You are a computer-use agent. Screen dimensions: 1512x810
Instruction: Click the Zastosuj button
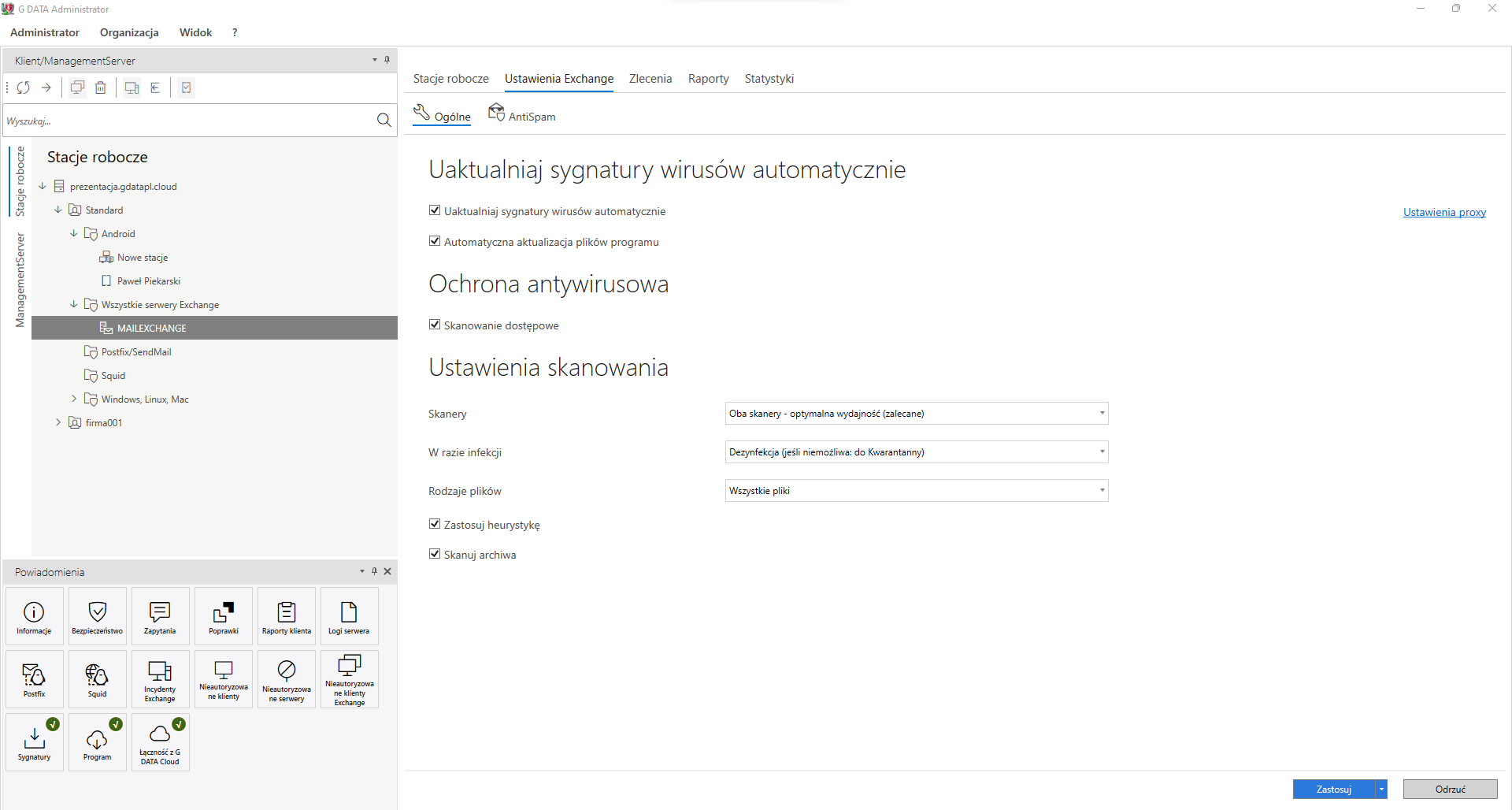click(1333, 789)
